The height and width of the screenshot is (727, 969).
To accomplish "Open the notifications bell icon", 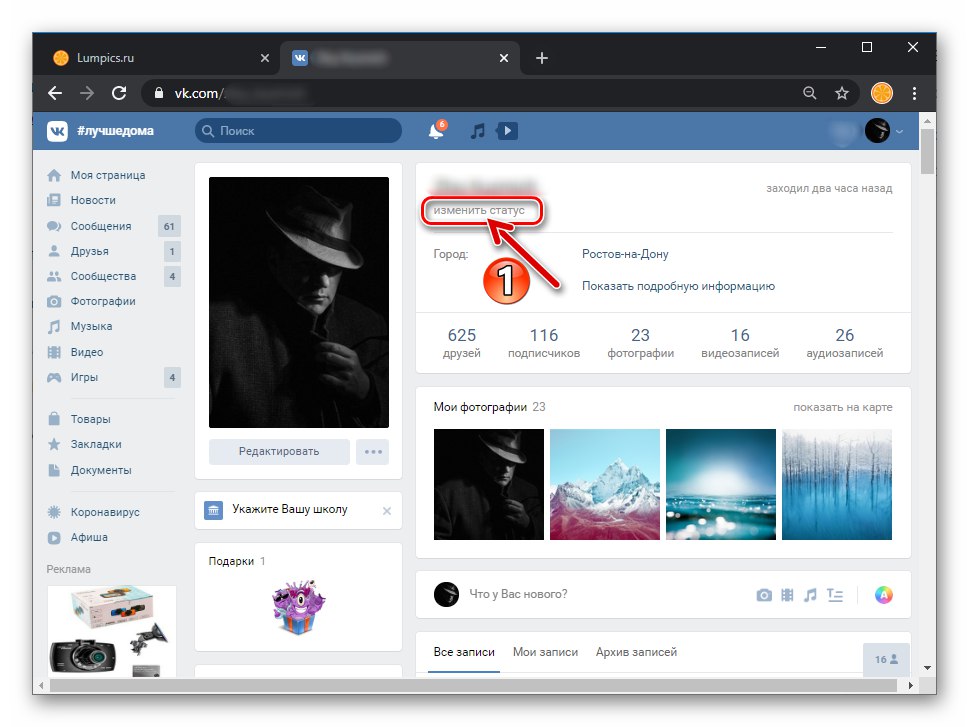I will [x=436, y=130].
